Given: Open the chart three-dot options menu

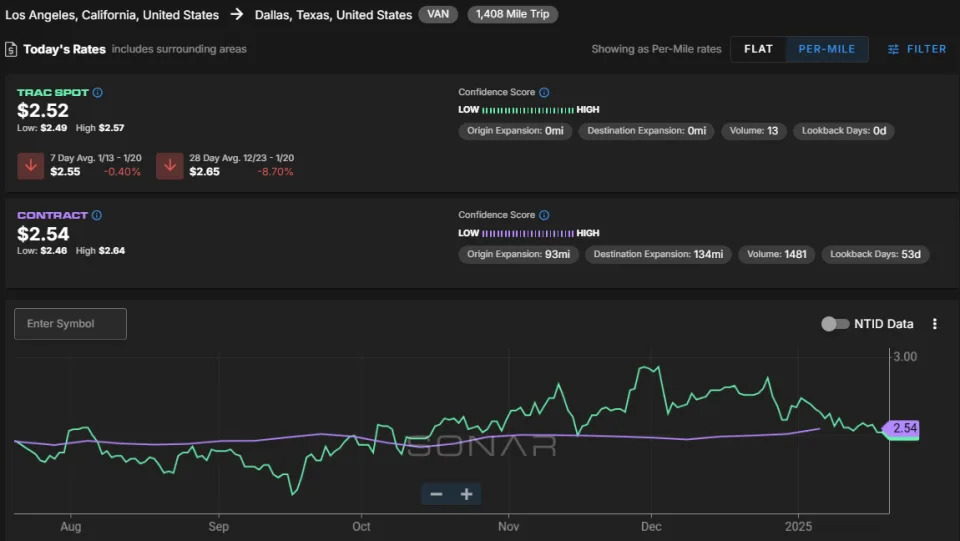Looking at the screenshot, I should [934, 324].
